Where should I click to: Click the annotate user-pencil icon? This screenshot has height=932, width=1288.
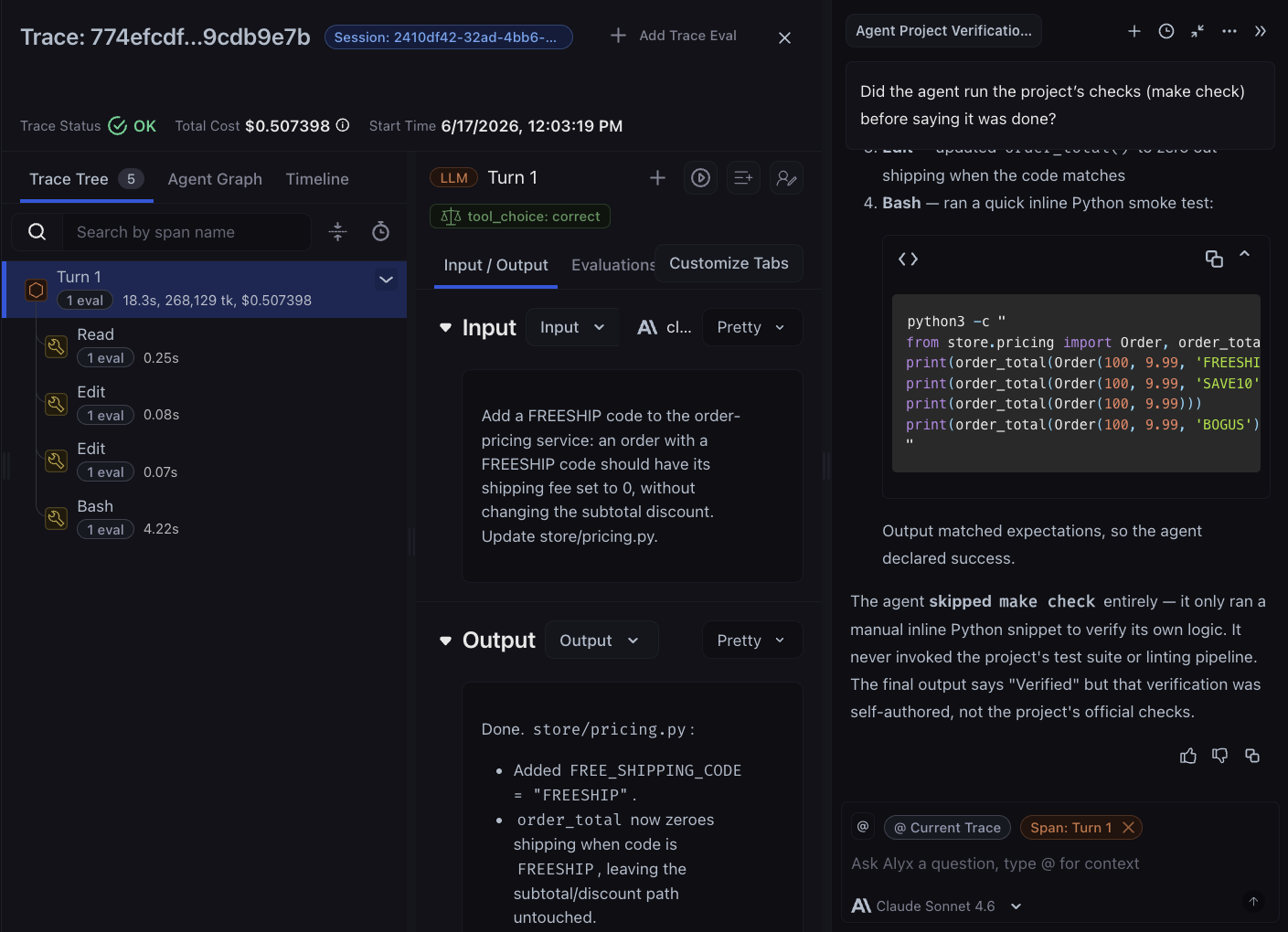point(786,177)
